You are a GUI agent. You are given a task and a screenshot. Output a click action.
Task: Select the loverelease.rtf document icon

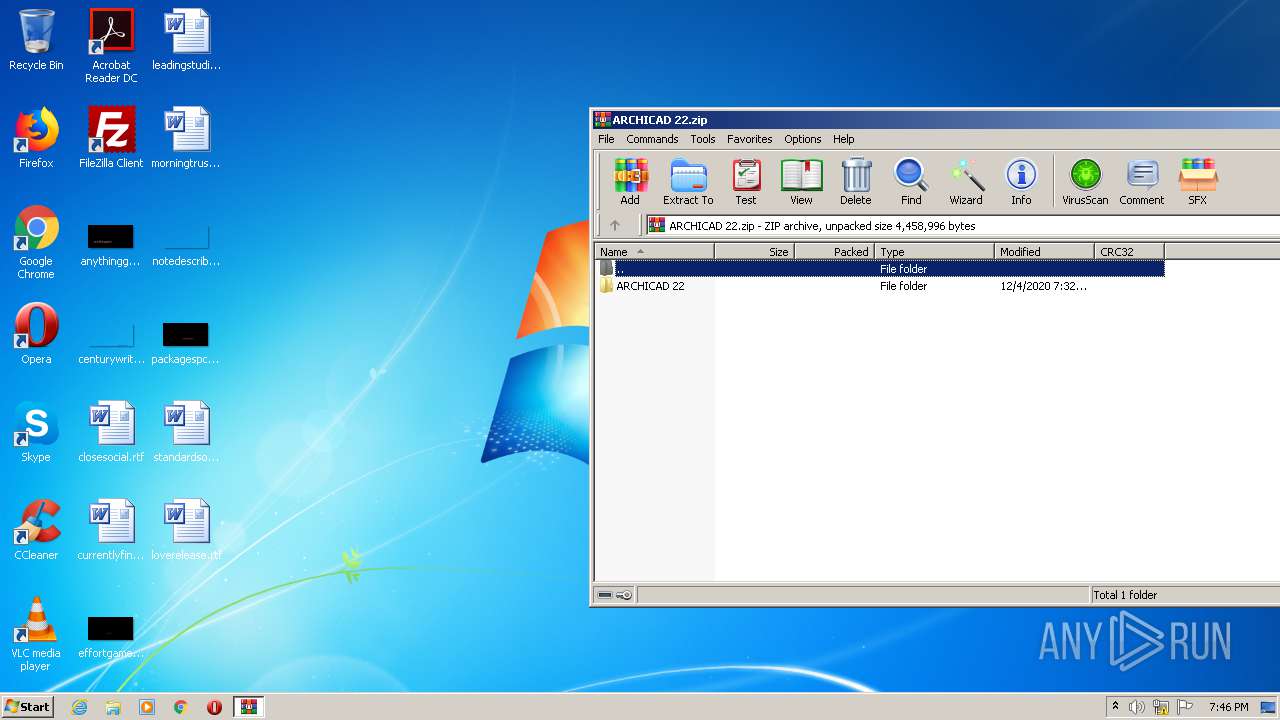[186, 530]
